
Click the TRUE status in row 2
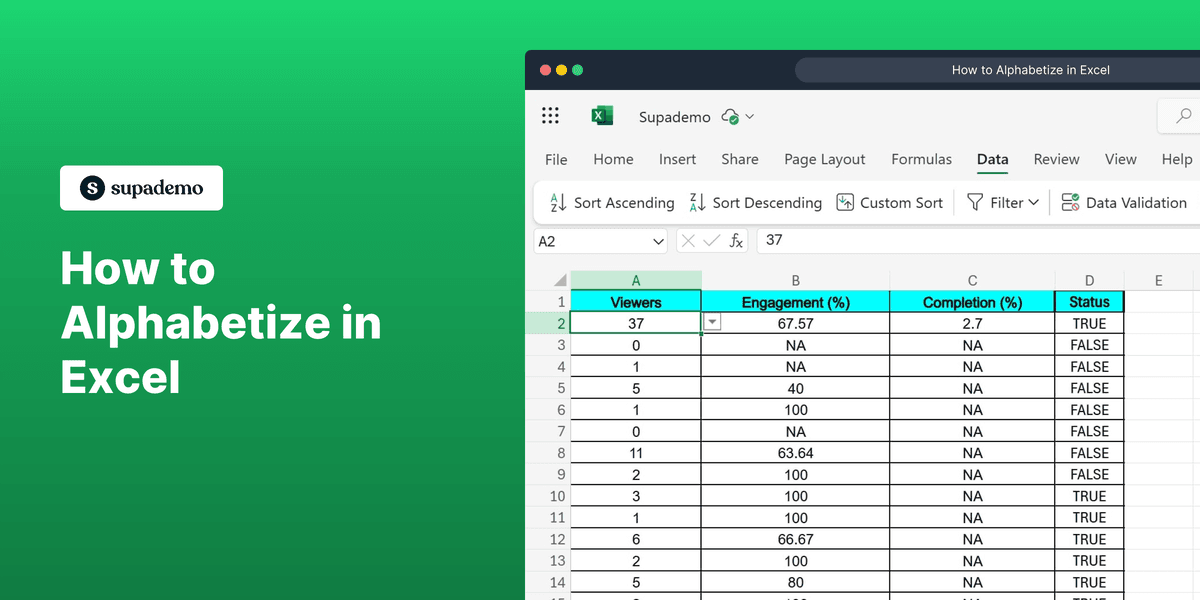point(1089,322)
